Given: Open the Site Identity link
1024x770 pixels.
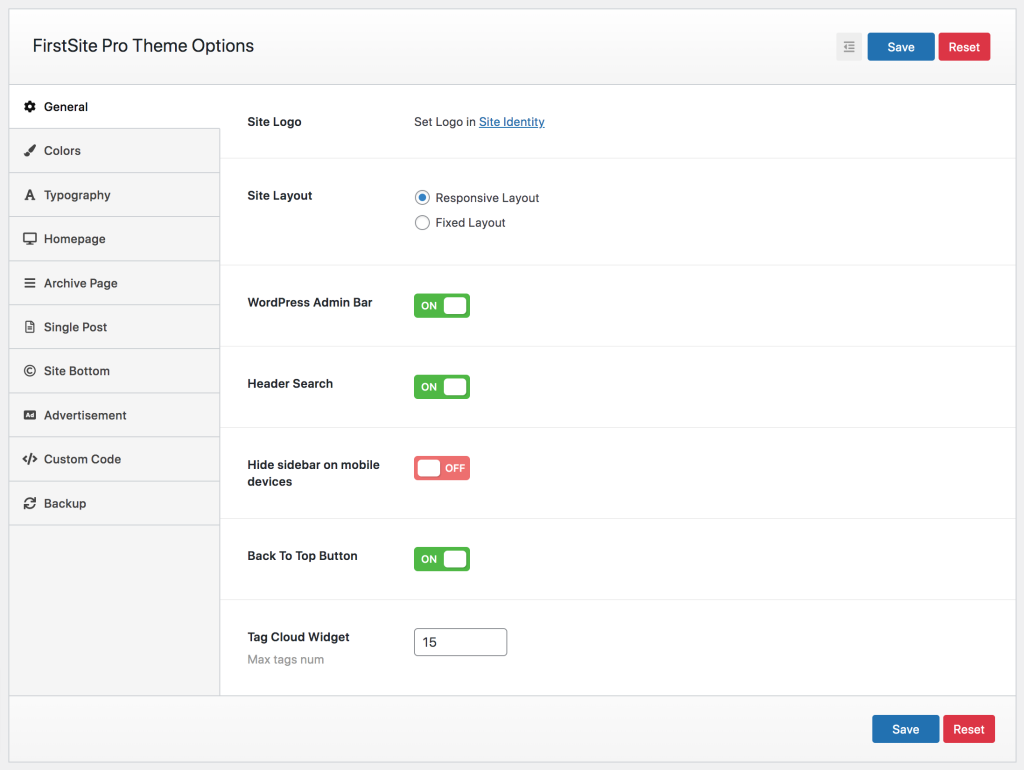Looking at the screenshot, I should (511, 121).
